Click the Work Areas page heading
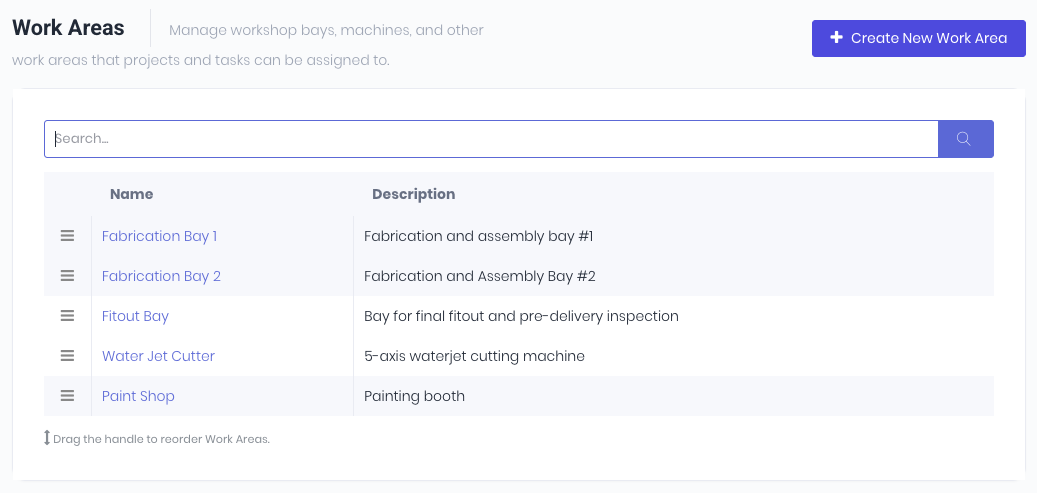This screenshot has height=493, width=1037. coord(68,28)
